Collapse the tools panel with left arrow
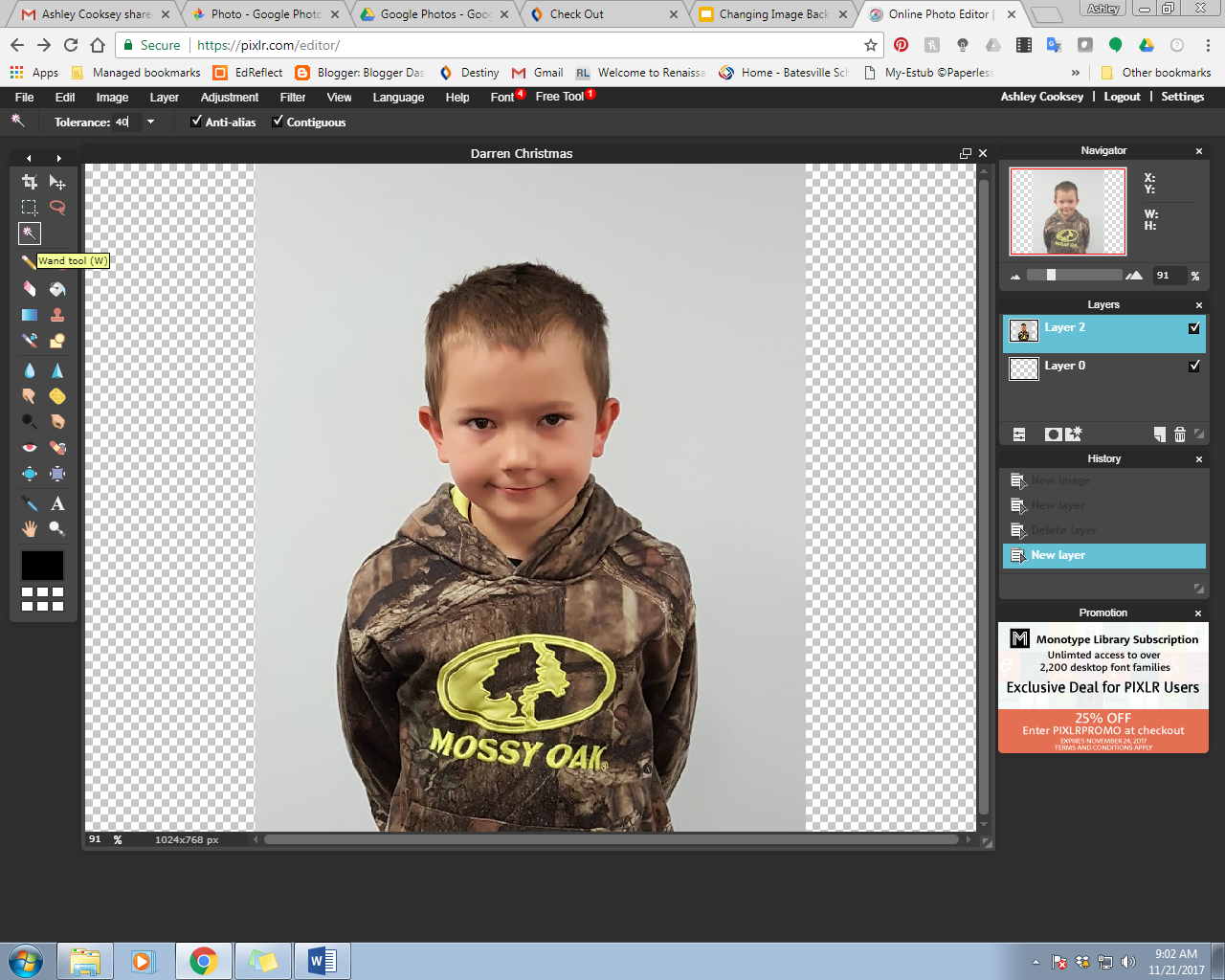 (x=29, y=158)
